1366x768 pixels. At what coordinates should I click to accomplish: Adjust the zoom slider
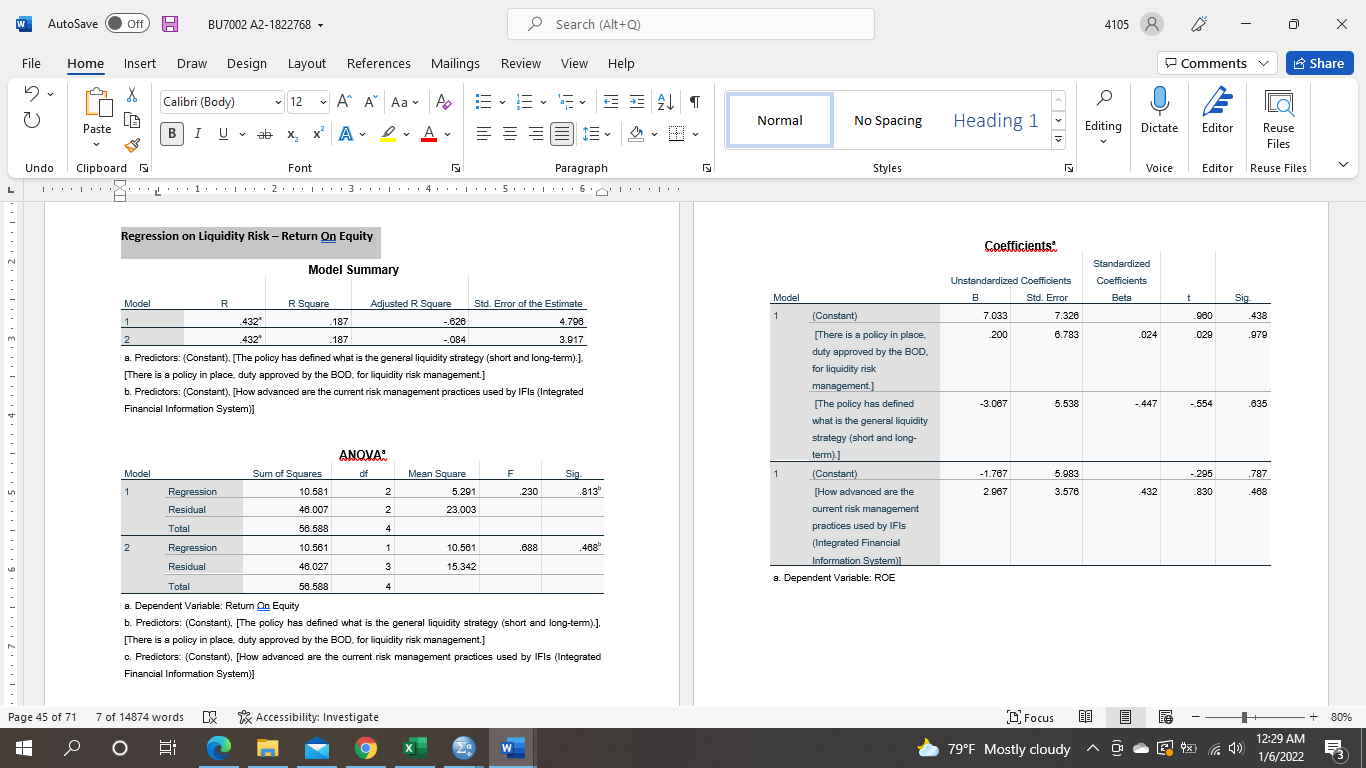[1243, 717]
